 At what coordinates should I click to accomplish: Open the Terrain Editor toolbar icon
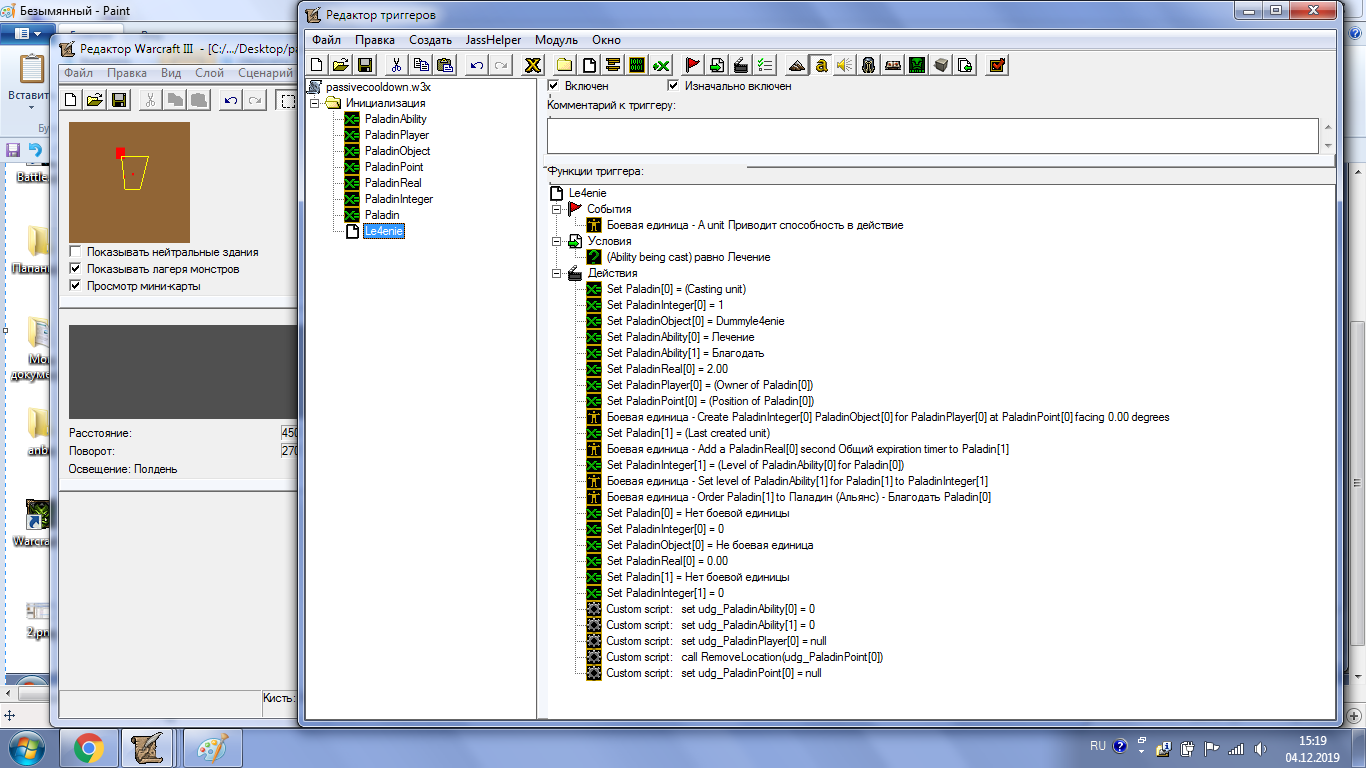[796, 65]
